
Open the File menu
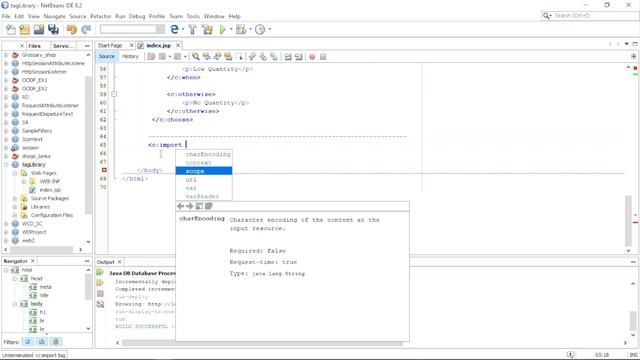(6, 16)
